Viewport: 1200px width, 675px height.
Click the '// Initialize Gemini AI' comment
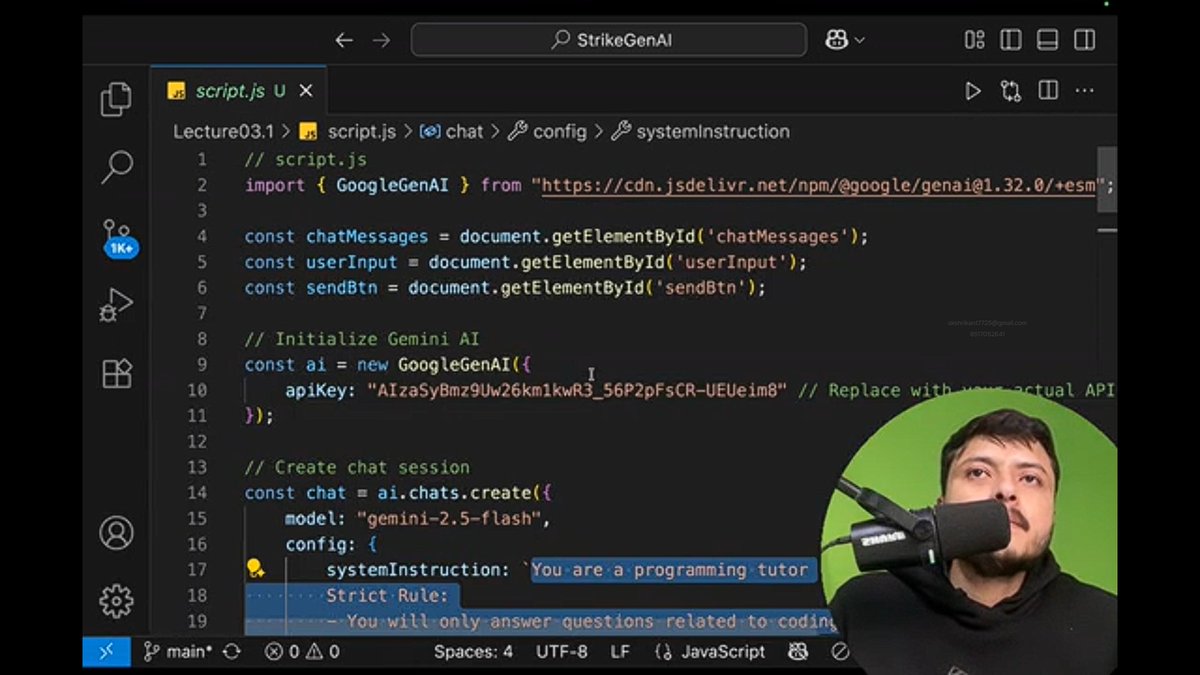(362, 339)
